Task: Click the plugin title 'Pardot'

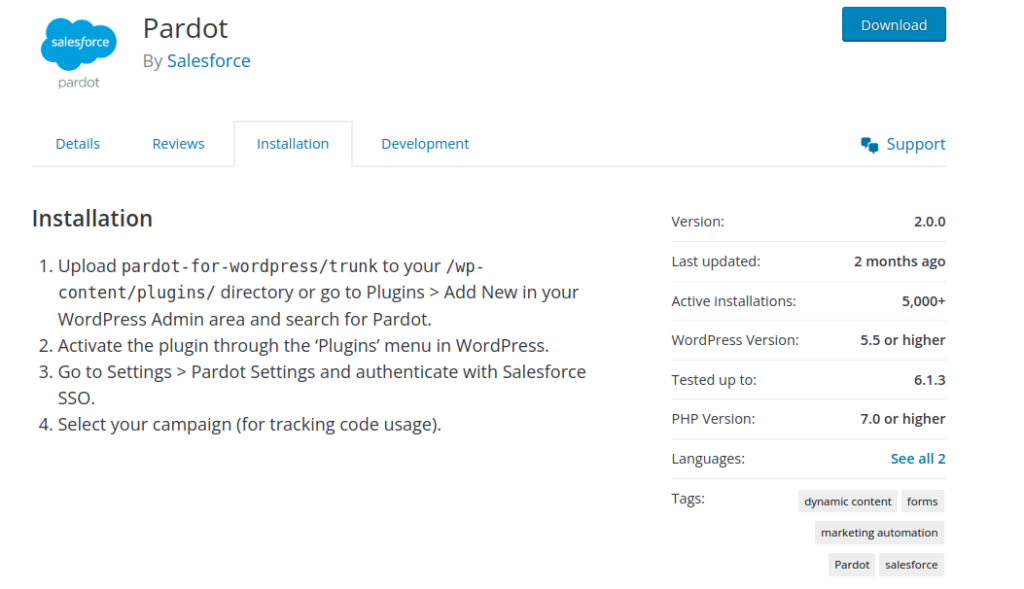Action: tap(185, 28)
